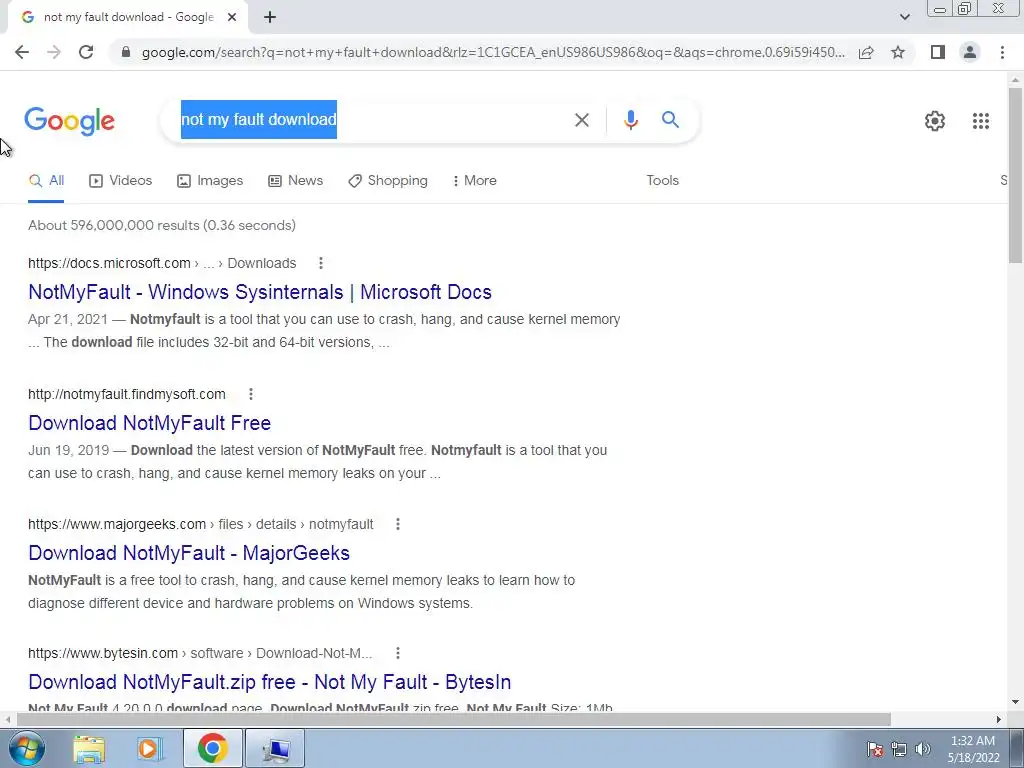
Task: Open options for majorgeeks.com result
Action: click(397, 524)
